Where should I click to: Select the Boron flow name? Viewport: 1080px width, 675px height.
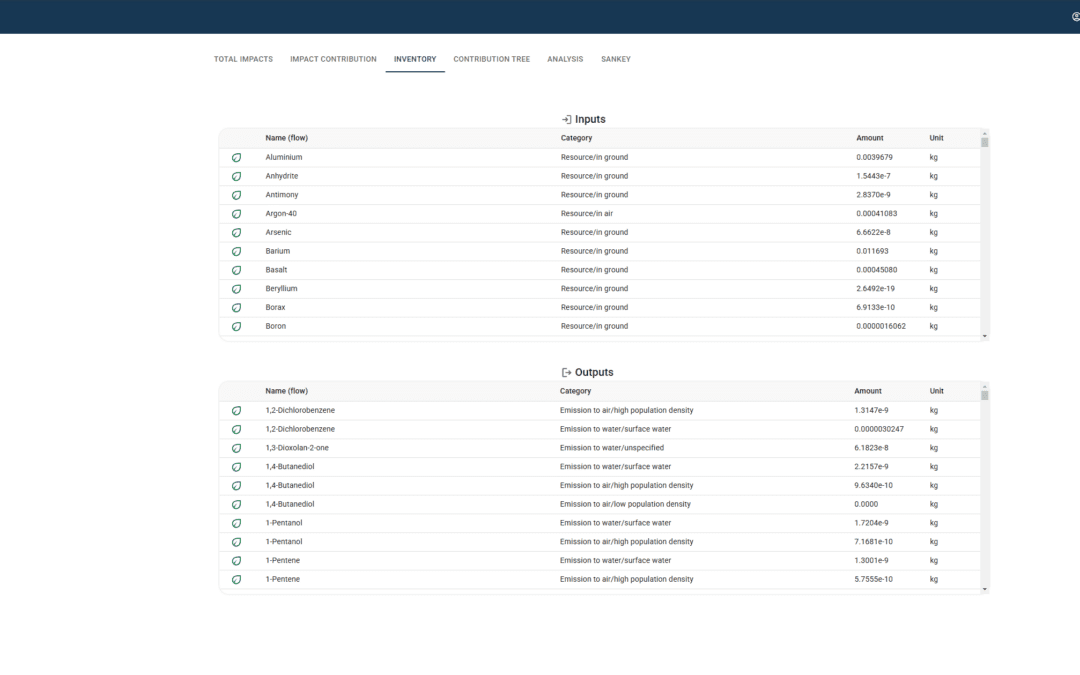(276, 326)
